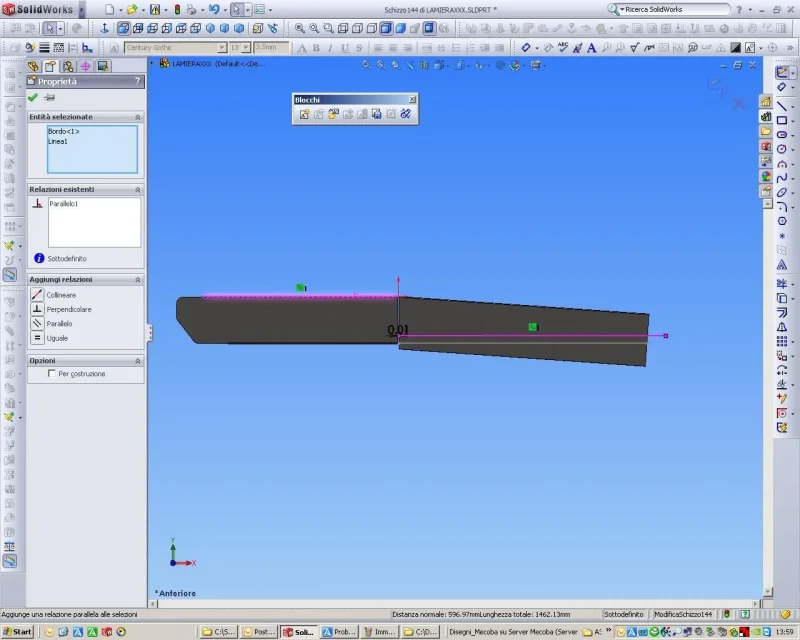The height and width of the screenshot is (640, 800).
Task: Open the Line tool dropdown arrow
Action: point(792,107)
